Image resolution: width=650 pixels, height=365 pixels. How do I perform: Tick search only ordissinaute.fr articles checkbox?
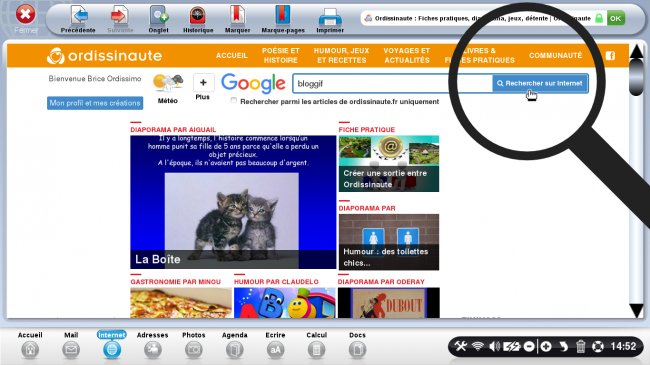(x=234, y=101)
